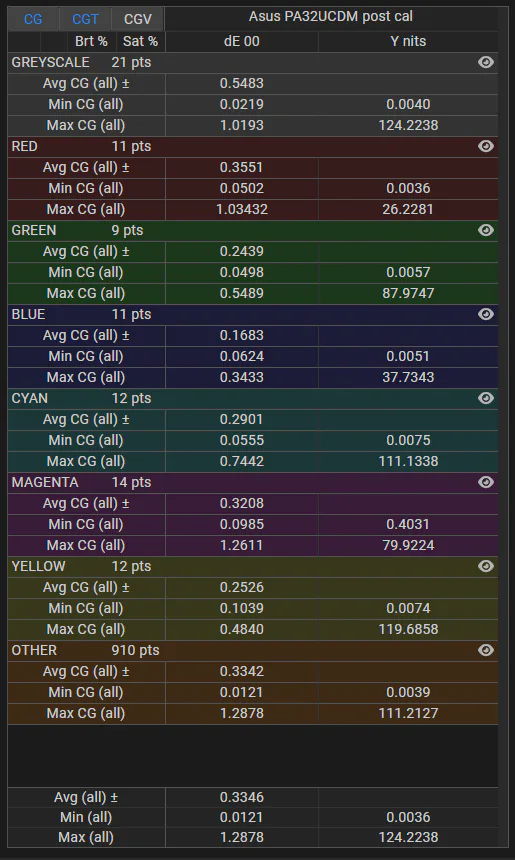The height and width of the screenshot is (860, 515).
Task: Click overall max Y nits 124.2238 in summary
Action: 408,838
